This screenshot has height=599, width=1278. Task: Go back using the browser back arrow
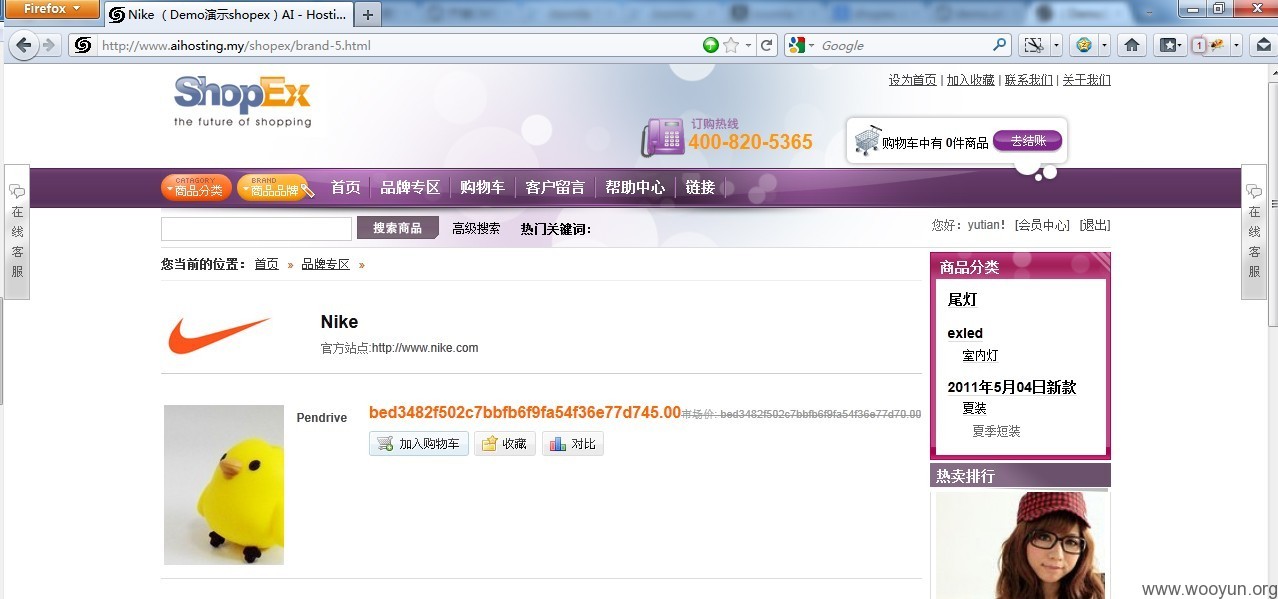coord(24,45)
